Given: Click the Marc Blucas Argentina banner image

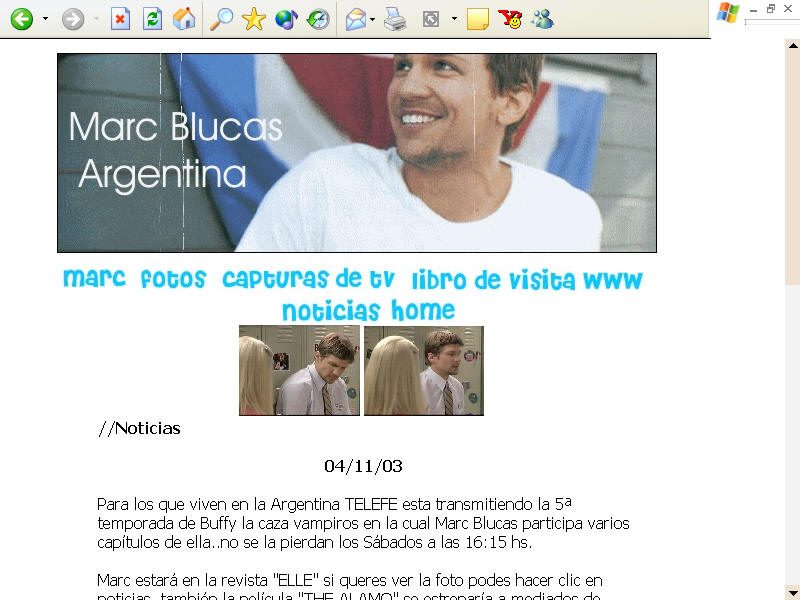Looking at the screenshot, I should pyautogui.click(x=357, y=153).
